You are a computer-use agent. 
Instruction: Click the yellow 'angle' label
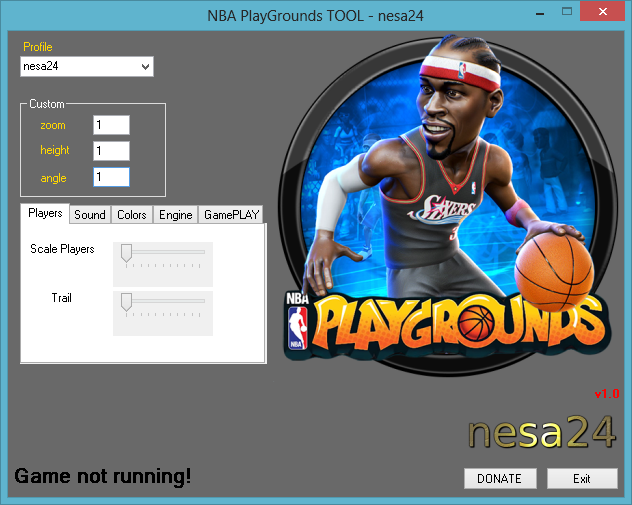click(53, 178)
